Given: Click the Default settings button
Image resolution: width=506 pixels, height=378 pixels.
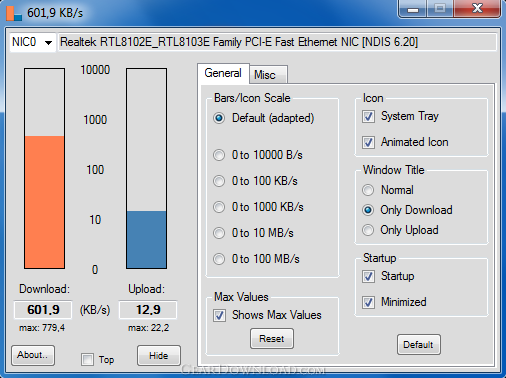Looking at the screenshot, I should tap(419, 344).
